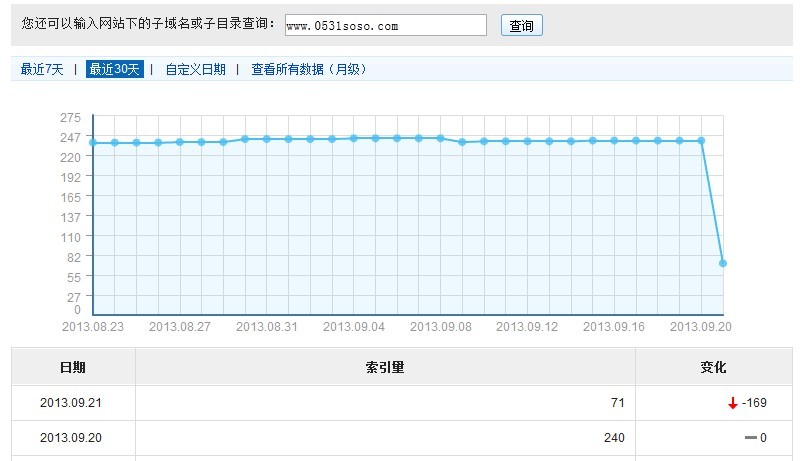Click the 日期 column header
The width and height of the screenshot is (802, 461).
73,367
